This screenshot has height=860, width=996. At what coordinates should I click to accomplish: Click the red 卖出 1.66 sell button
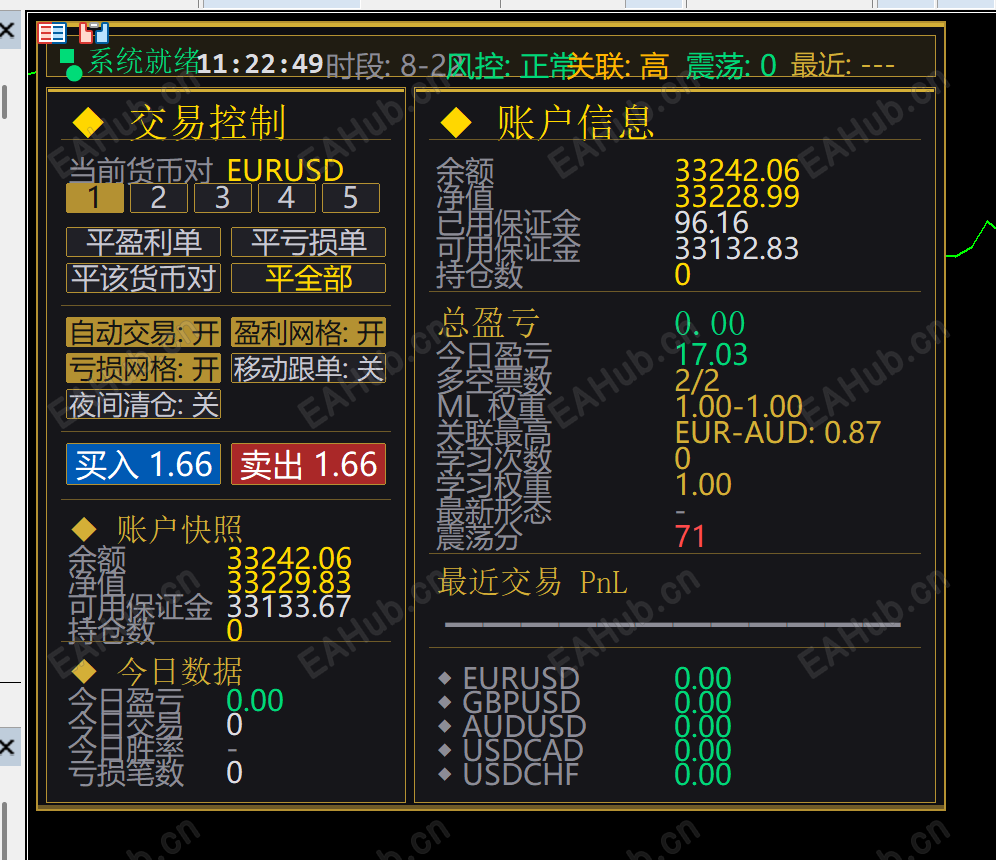pyautogui.click(x=308, y=464)
